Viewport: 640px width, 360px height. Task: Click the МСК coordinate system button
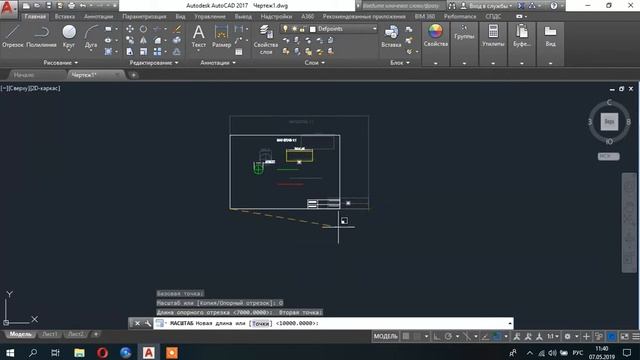pos(608,156)
